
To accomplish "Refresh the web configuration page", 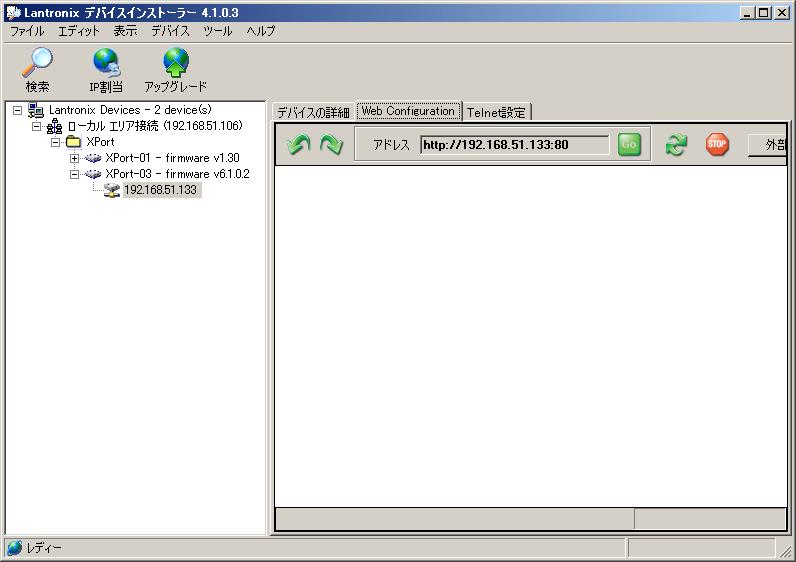I will coord(676,145).
